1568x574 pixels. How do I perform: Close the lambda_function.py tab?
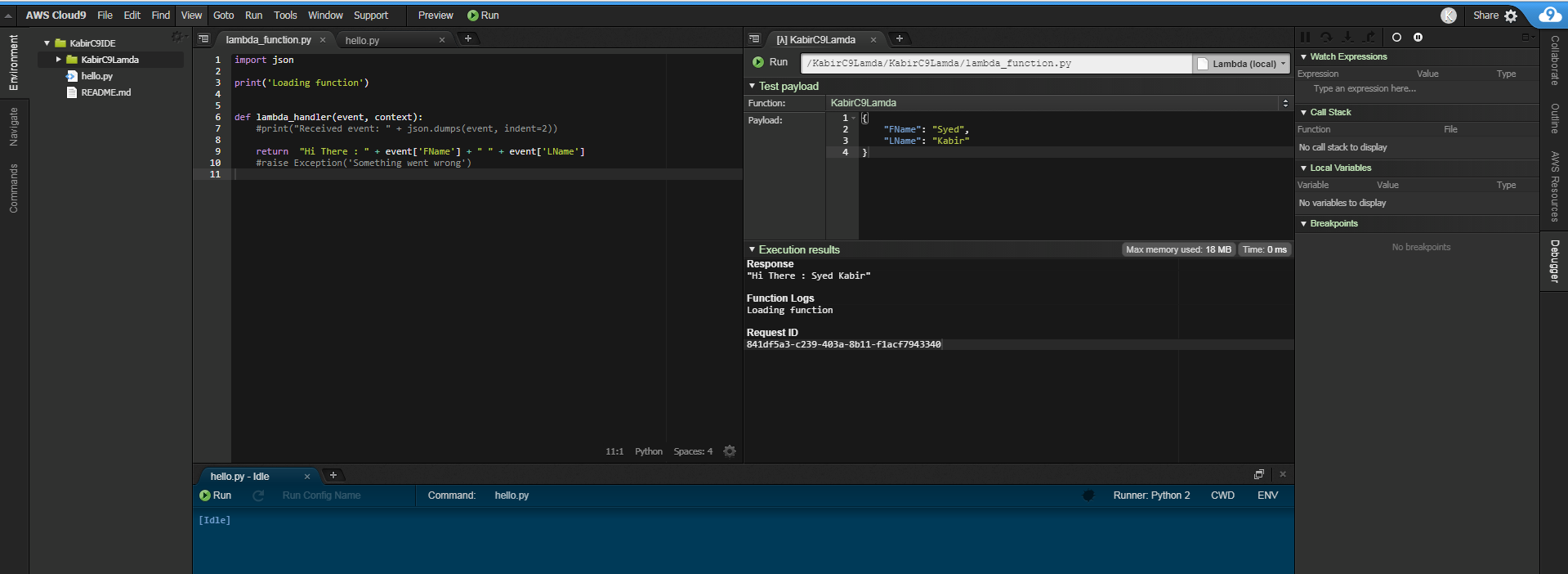(323, 39)
